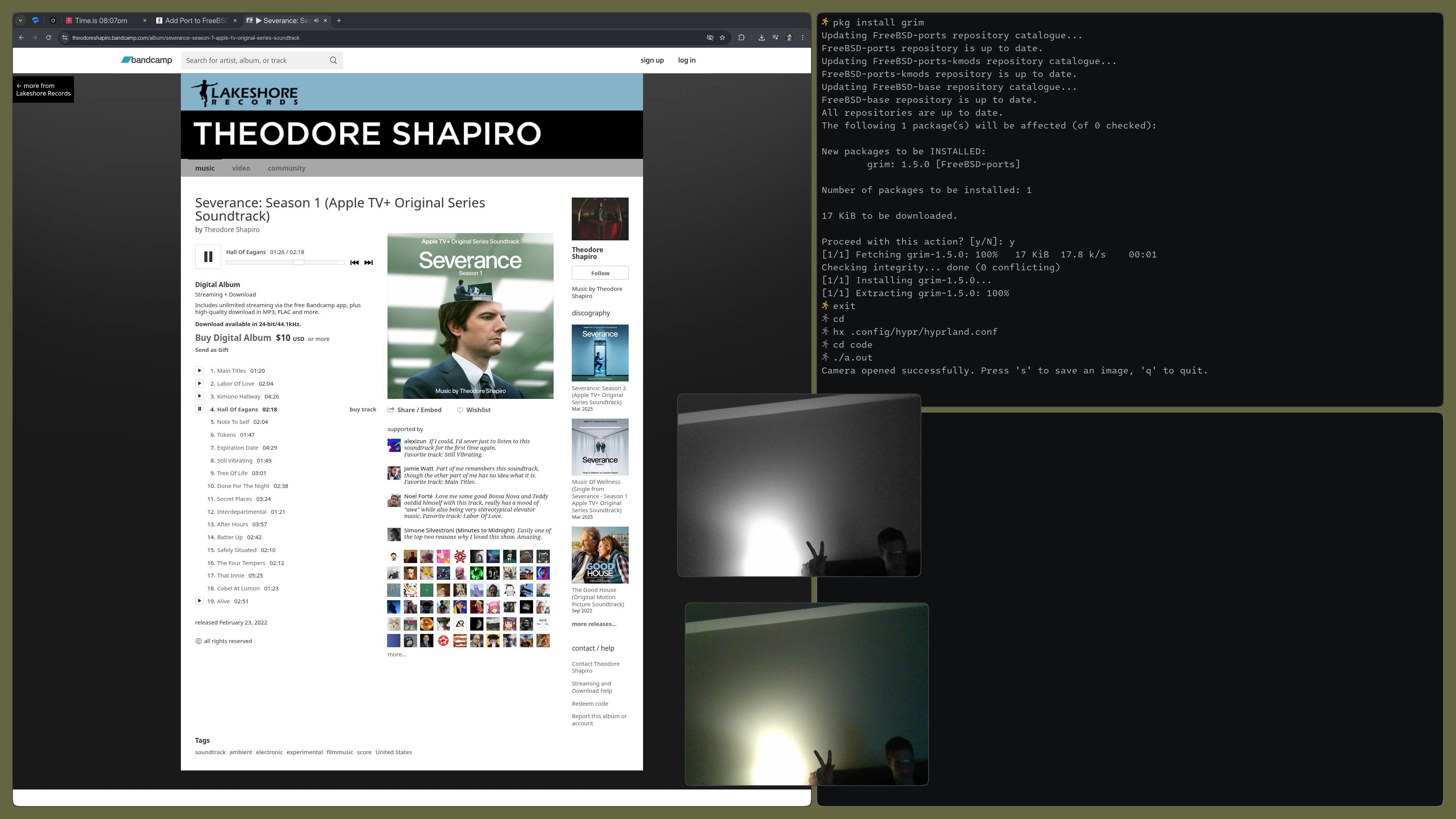Click Buy Digital Album link
Image resolution: width=1456 pixels, height=819 pixels.
pyautogui.click(x=233, y=337)
